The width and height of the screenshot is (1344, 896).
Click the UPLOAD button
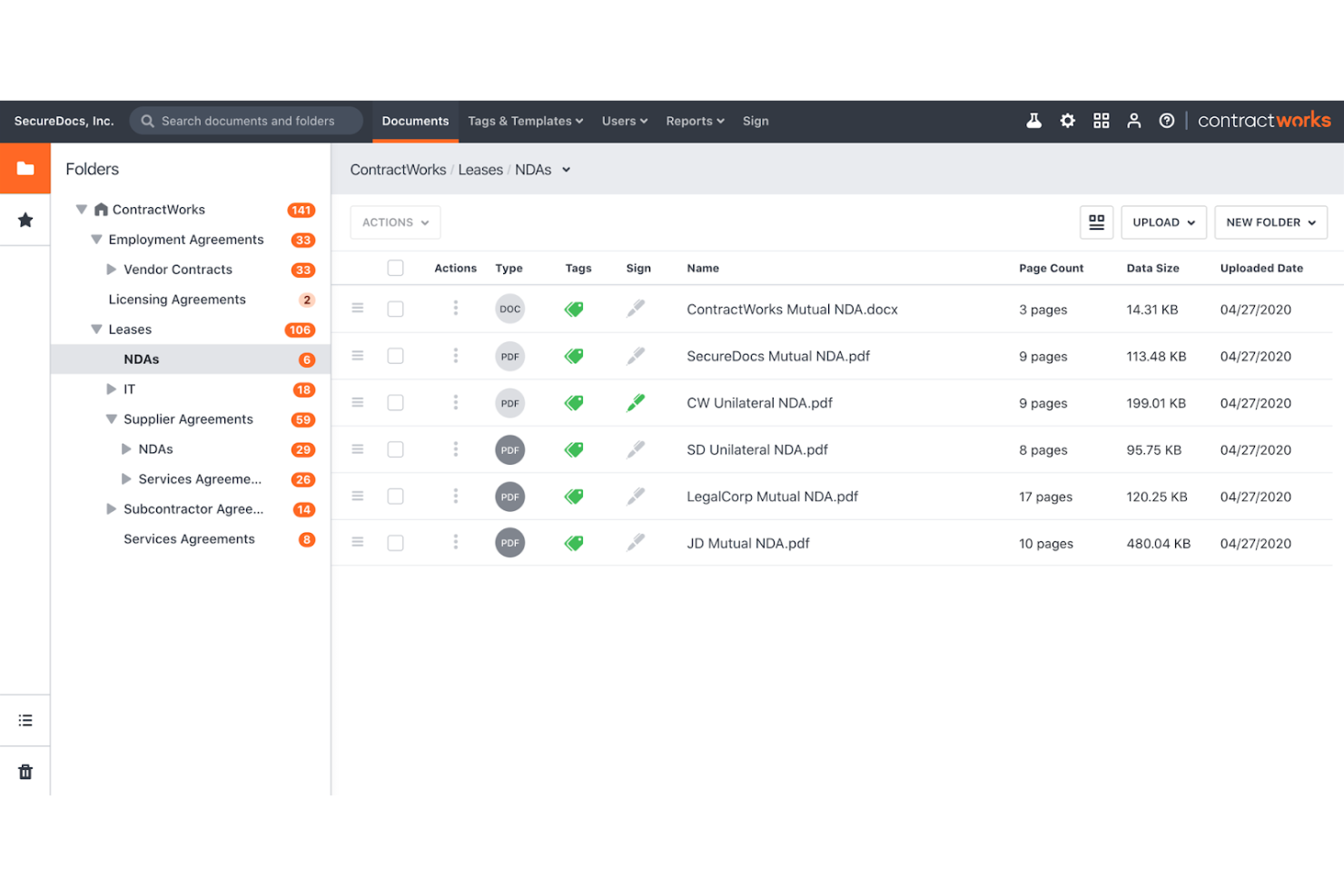pyautogui.click(x=1163, y=222)
